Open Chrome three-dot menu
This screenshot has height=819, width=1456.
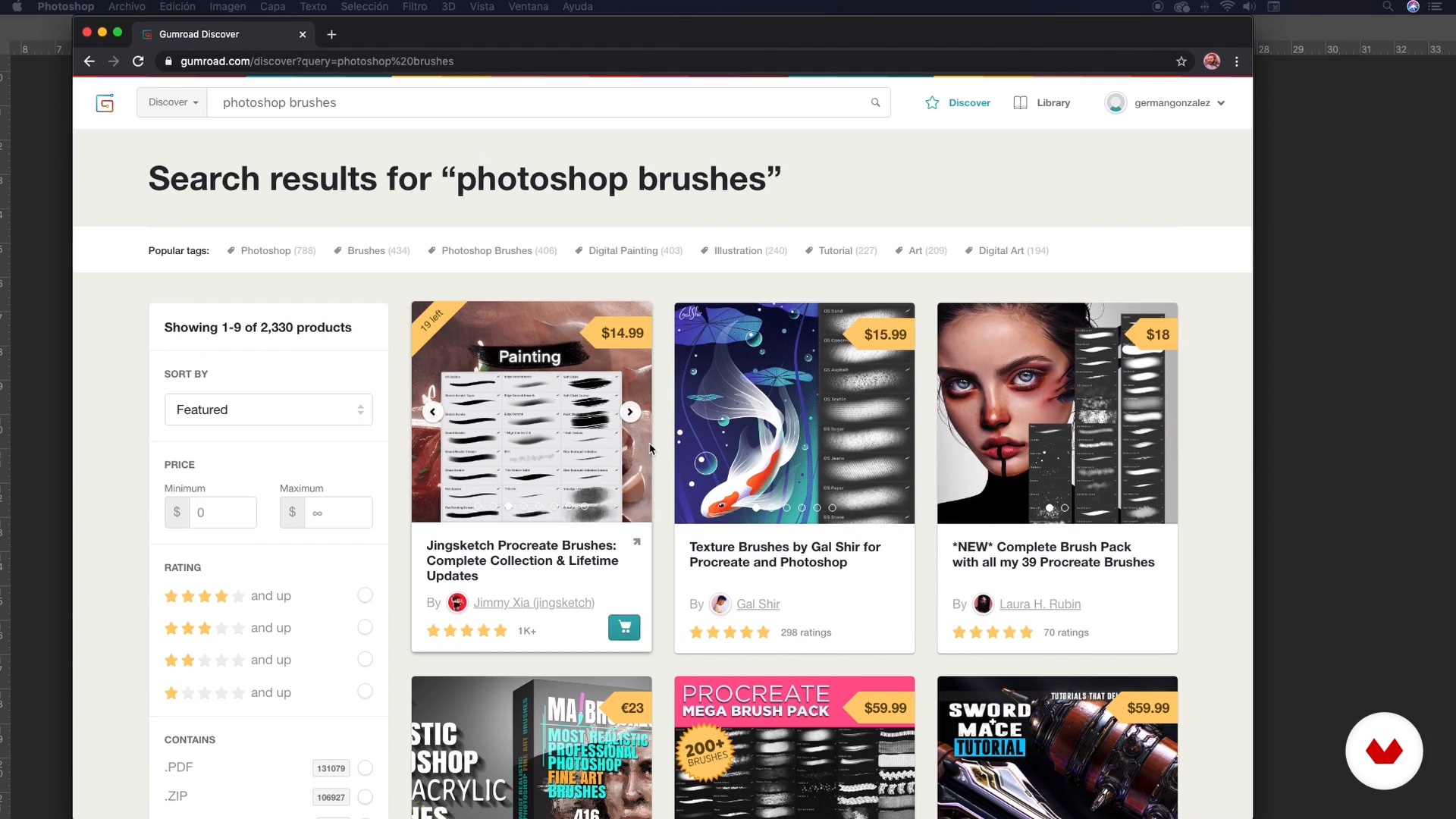tap(1237, 61)
